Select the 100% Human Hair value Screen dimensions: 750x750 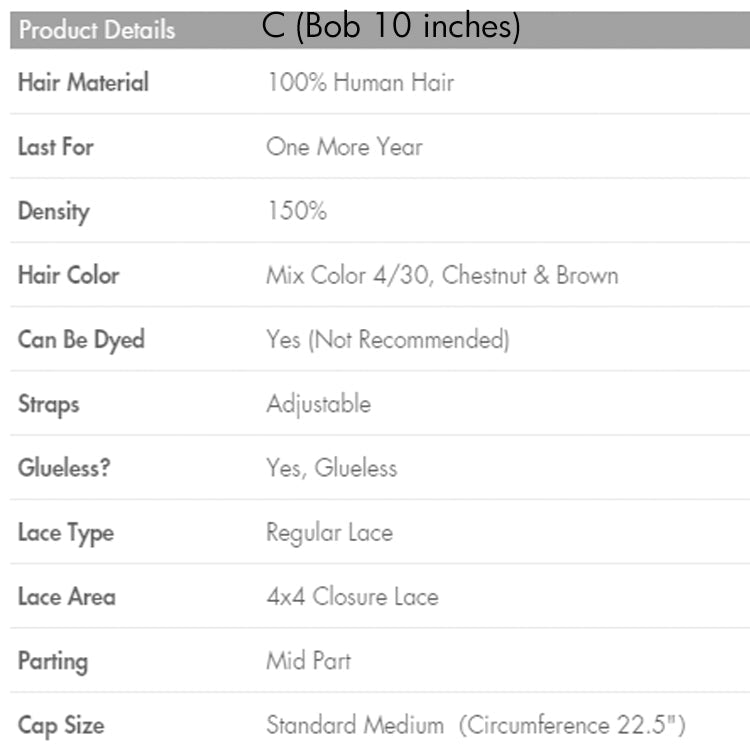(360, 82)
